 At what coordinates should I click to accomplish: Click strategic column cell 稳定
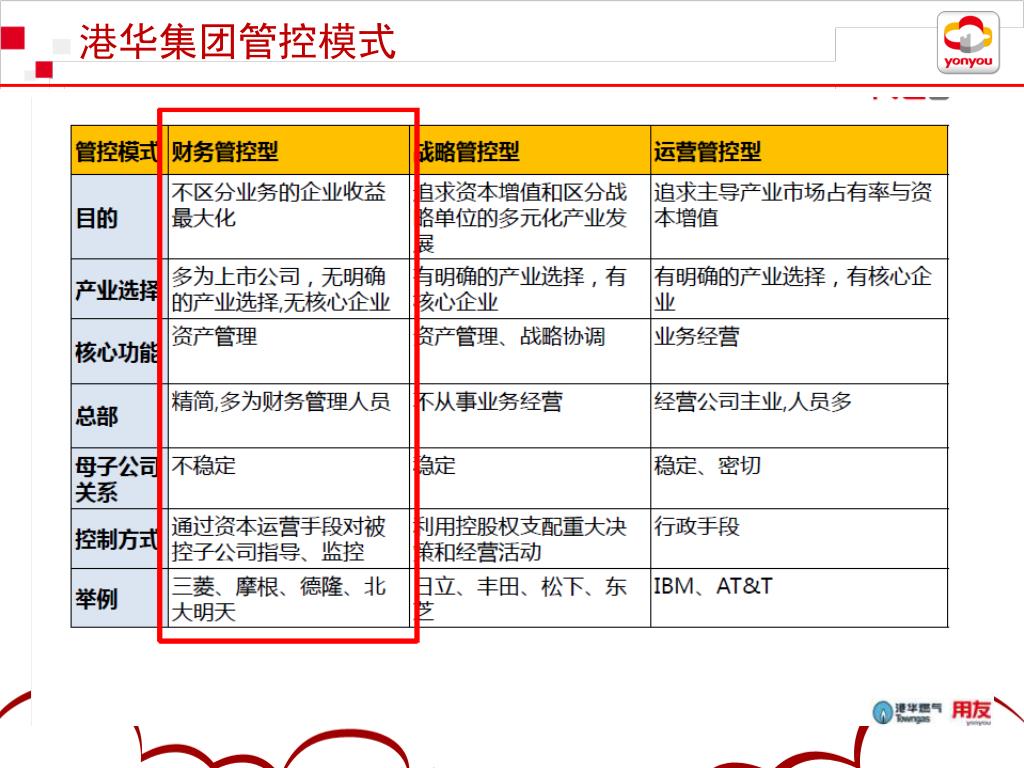[x=530, y=479]
